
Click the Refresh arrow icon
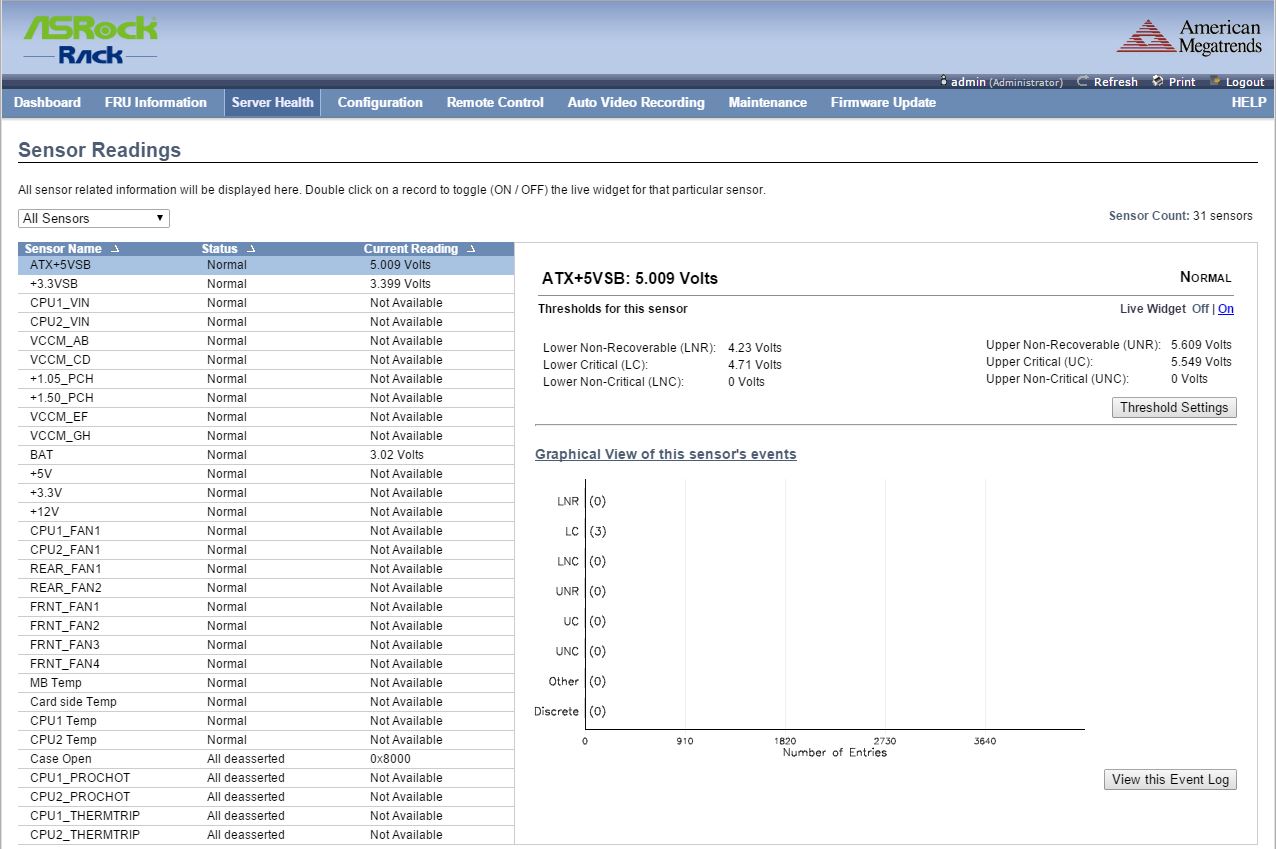1083,82
